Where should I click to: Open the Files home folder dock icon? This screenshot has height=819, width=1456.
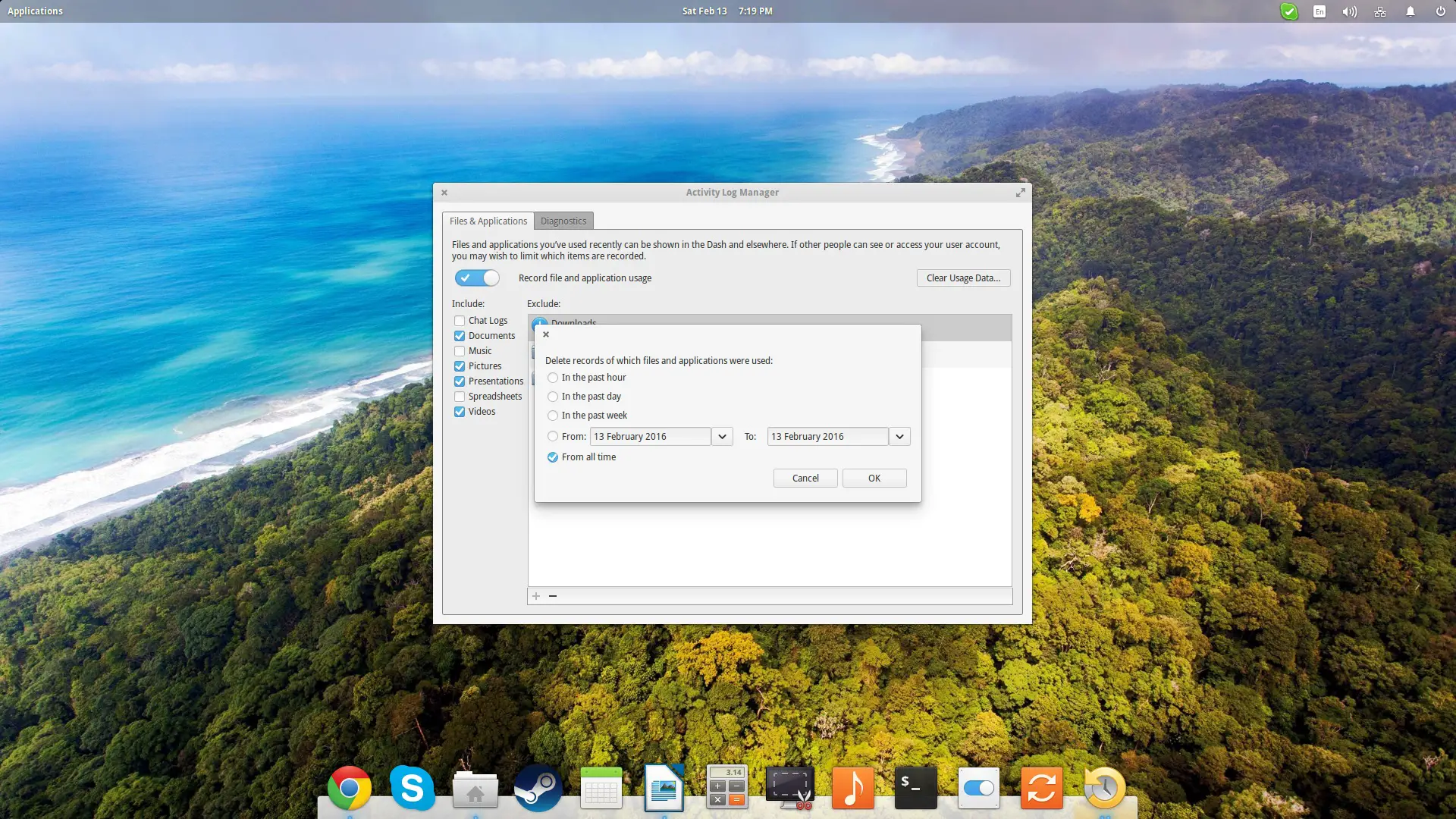point(475,789)
